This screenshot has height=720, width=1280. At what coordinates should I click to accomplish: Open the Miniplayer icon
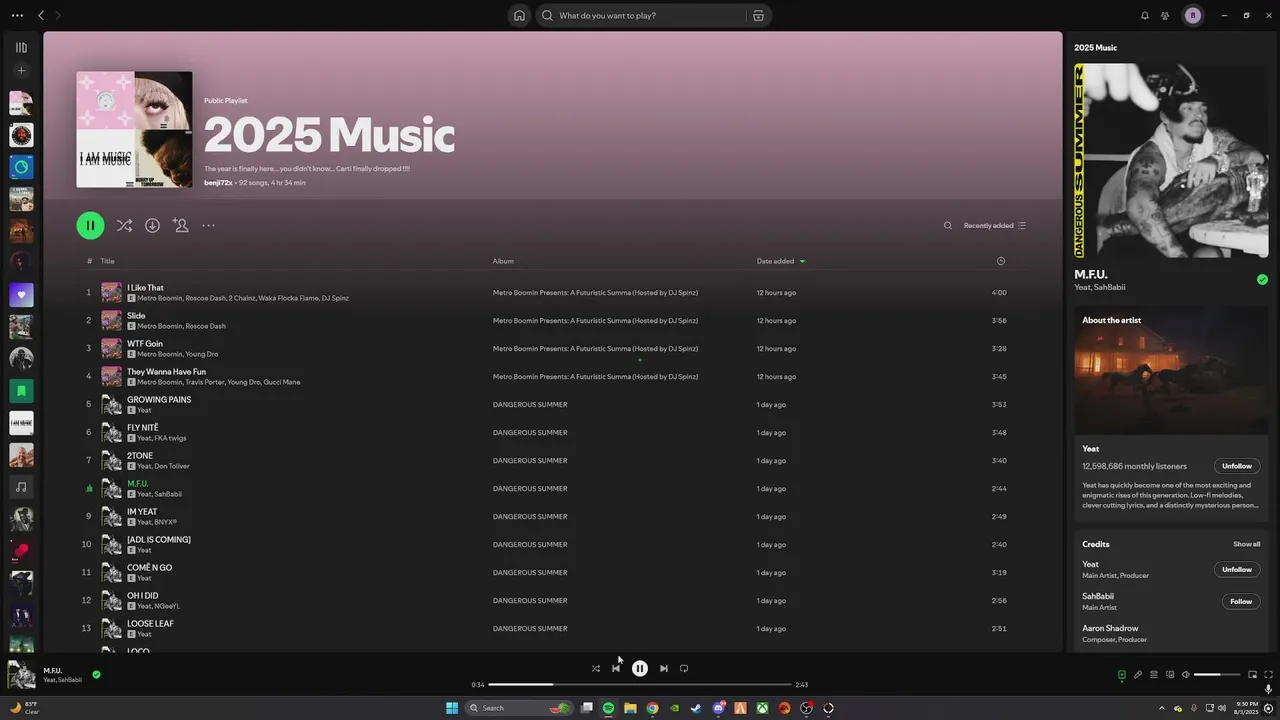click(x=1252, y=674)
